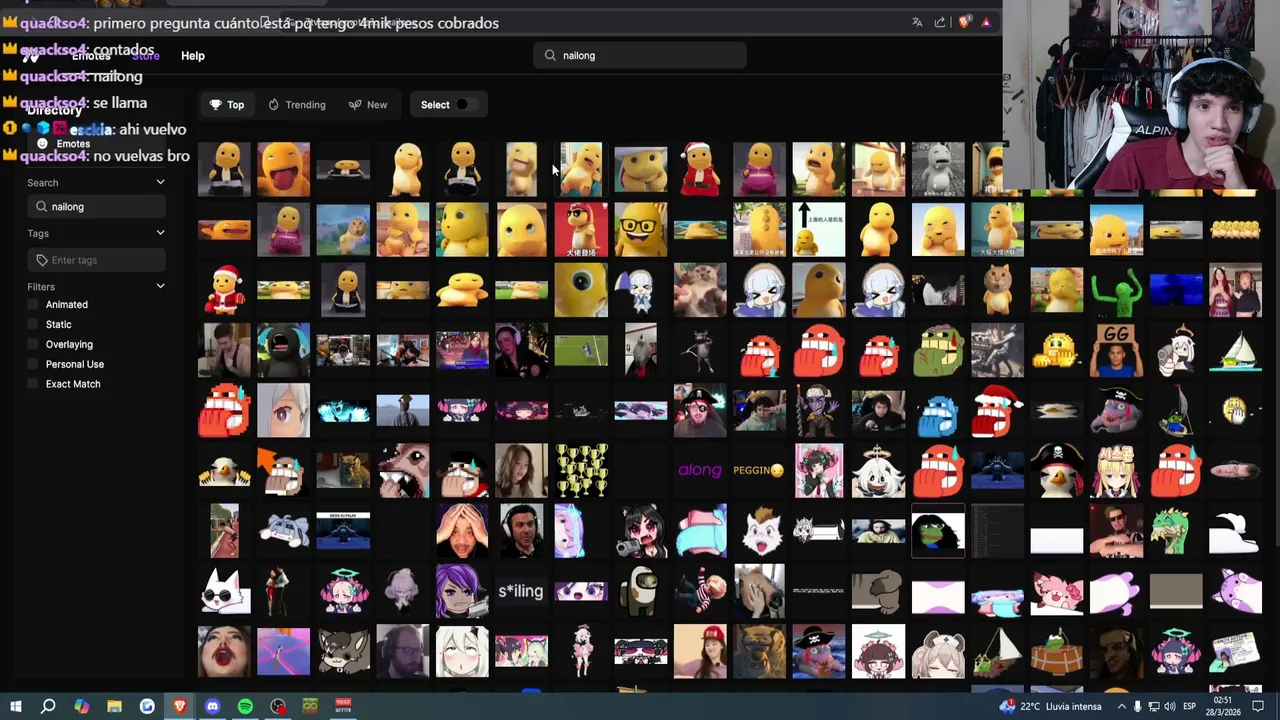Image resolution: width=1280 pixels, height=720 pixels.
Task: Switch to the Trending tab
Action: 297,105
